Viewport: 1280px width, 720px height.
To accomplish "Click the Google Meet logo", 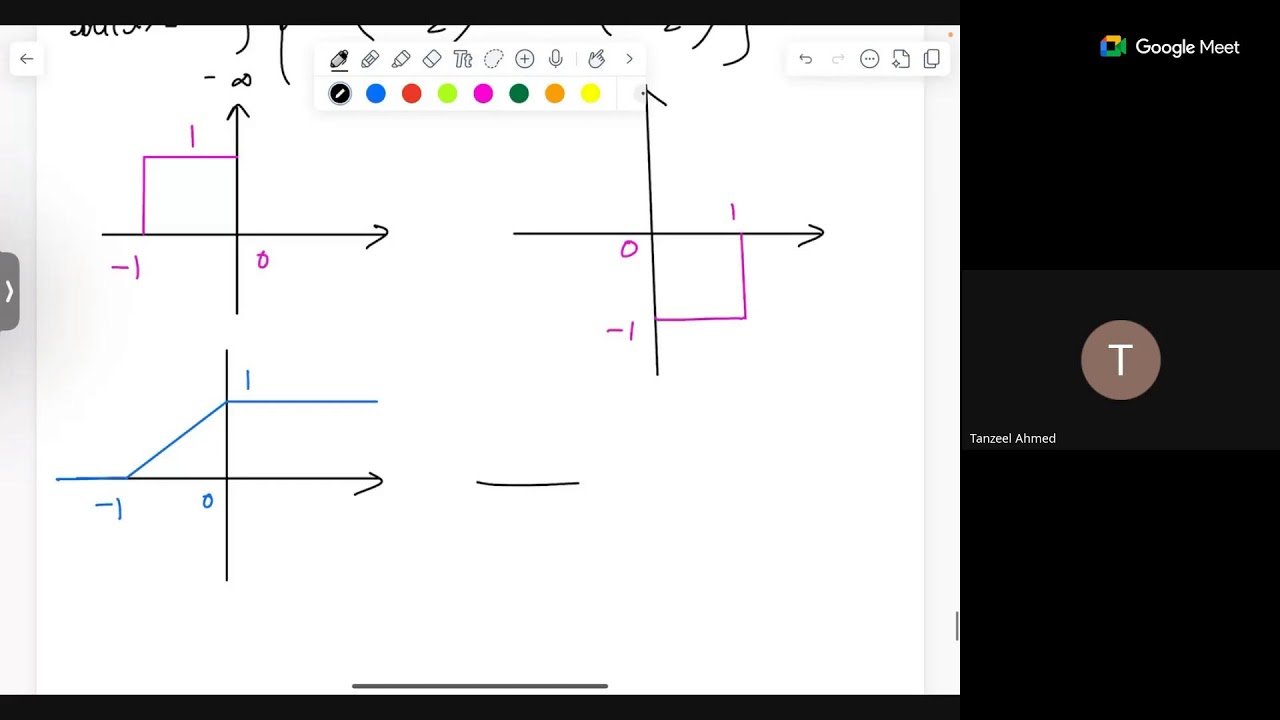I will point(1169,47).
